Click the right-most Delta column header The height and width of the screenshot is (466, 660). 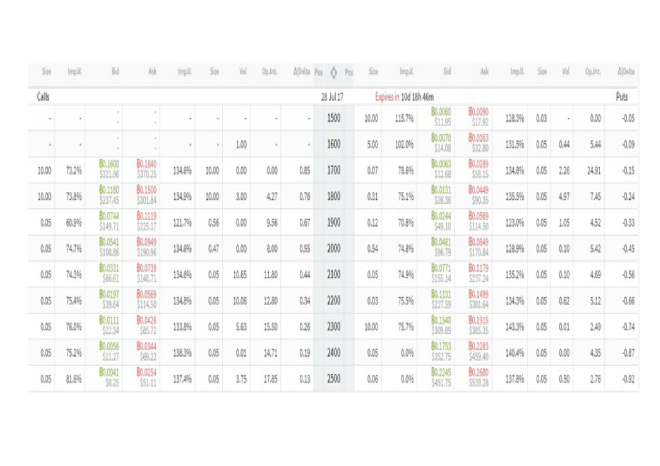click(626, 71)
